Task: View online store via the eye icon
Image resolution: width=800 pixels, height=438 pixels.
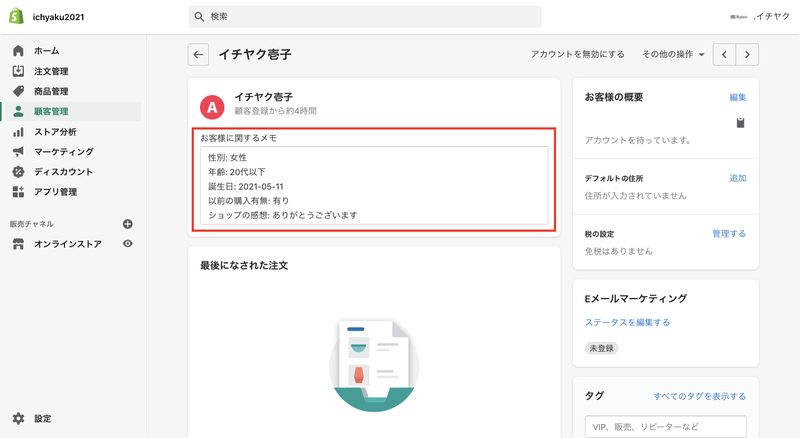Action: point(128,244)
